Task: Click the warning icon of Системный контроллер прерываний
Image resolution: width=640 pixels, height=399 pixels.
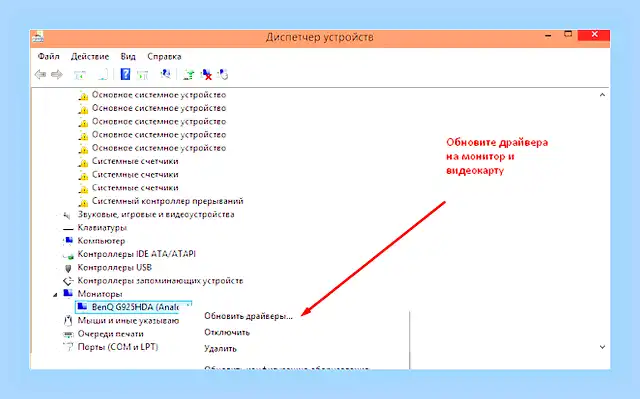Action: (83, 202)
